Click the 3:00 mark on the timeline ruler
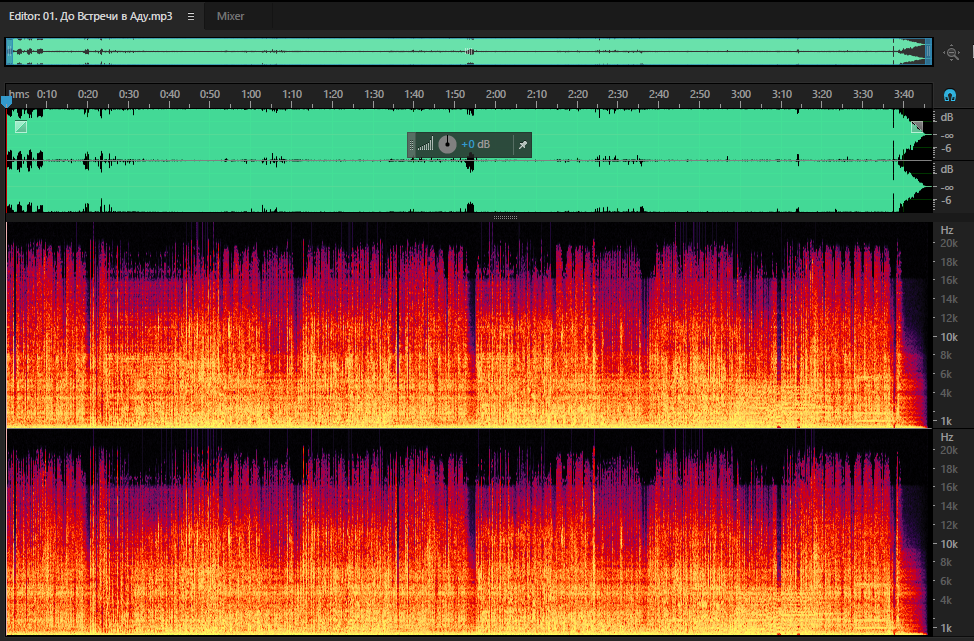Screen dimensions: 974x641 (x=740, y=94)
